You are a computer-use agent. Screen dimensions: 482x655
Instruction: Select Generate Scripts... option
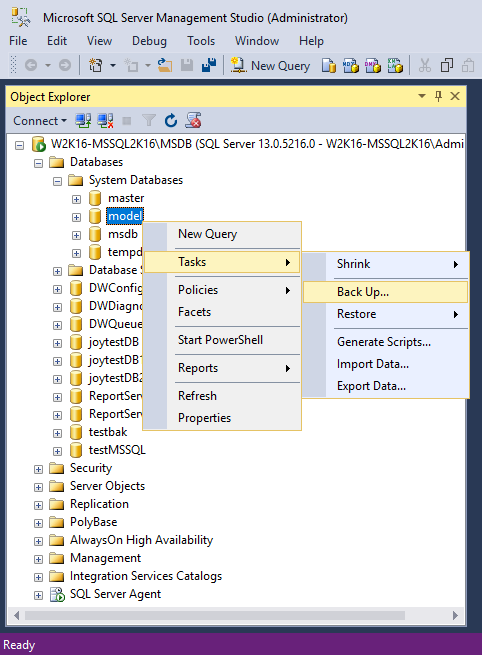point(384,342)
